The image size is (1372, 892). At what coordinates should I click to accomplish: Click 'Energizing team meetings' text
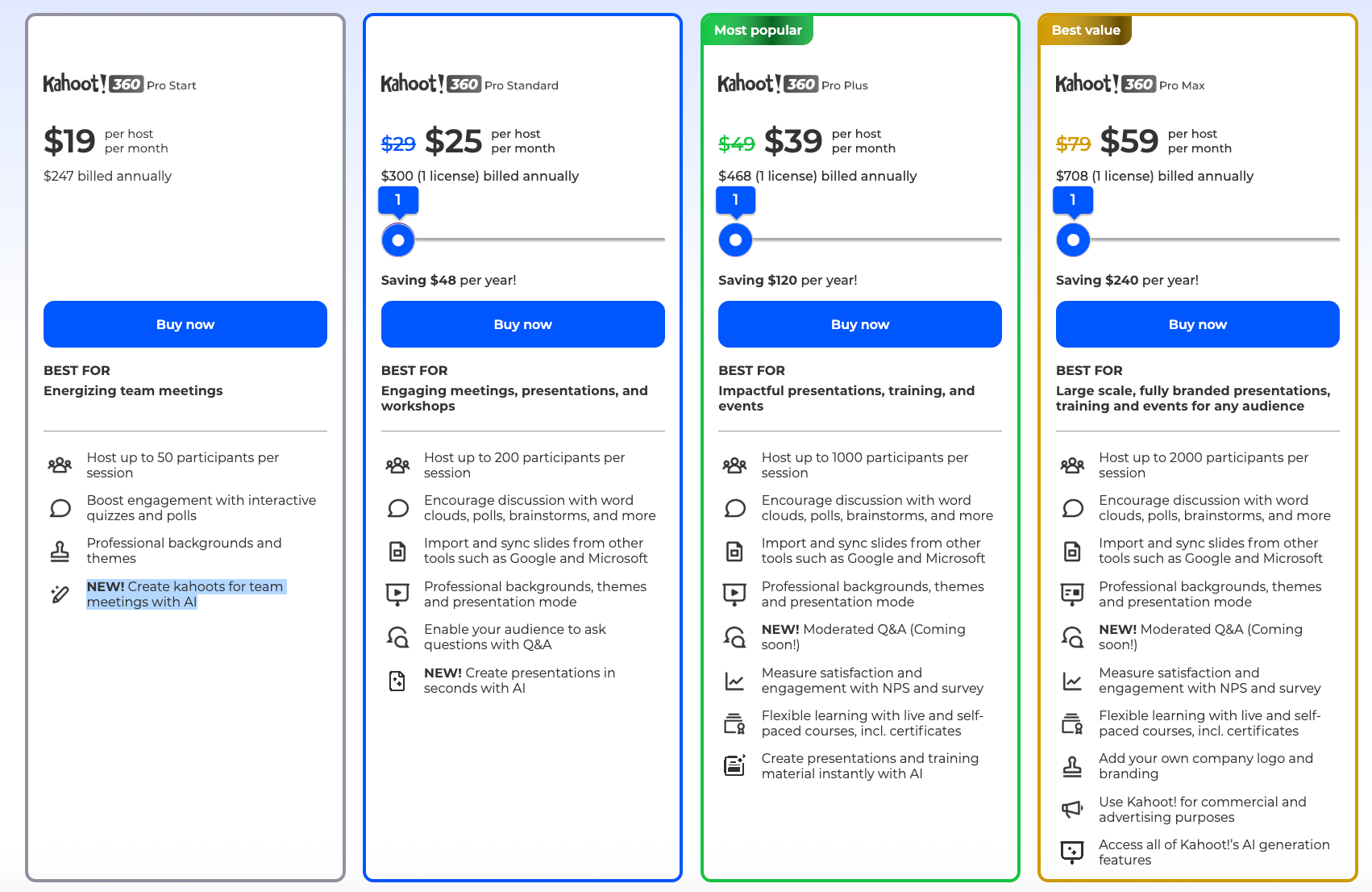(x=133, y=390)
